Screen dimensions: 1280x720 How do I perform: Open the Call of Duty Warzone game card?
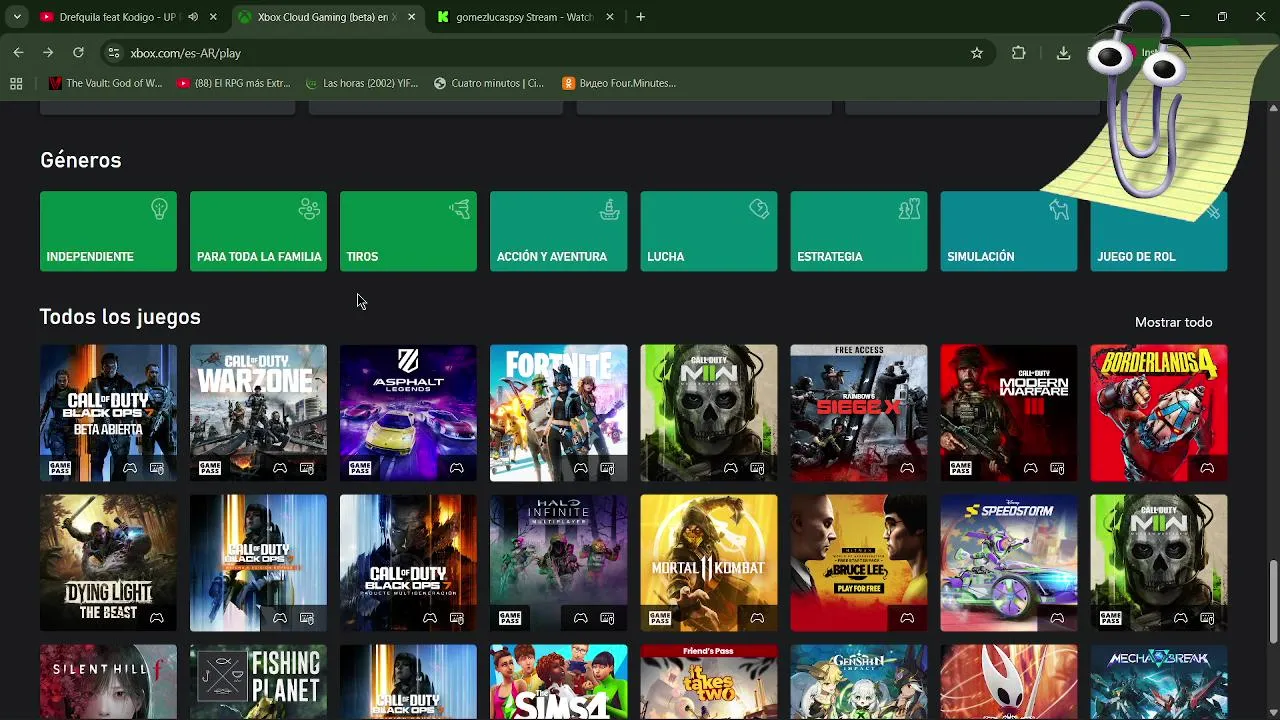258,413
